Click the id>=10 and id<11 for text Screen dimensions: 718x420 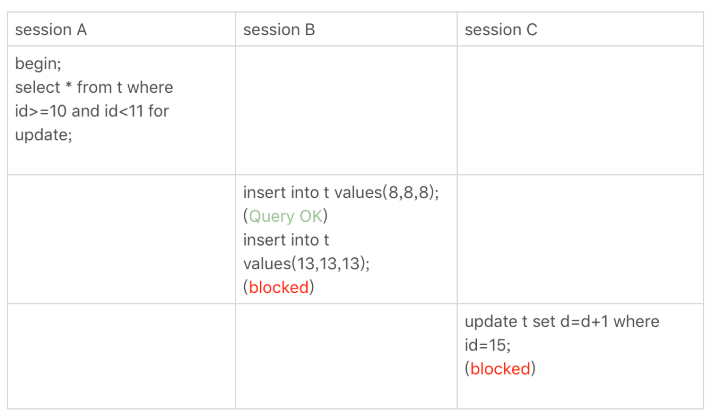[x=92, y=111]
